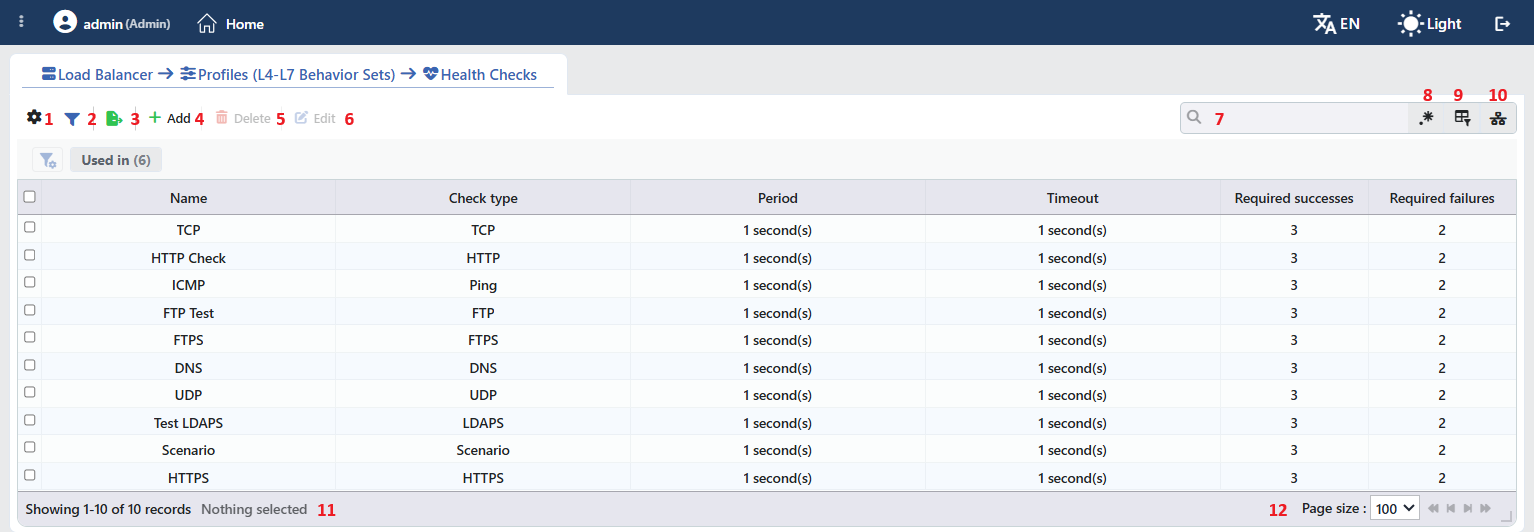Click the blue filter funnel icon

72,118
